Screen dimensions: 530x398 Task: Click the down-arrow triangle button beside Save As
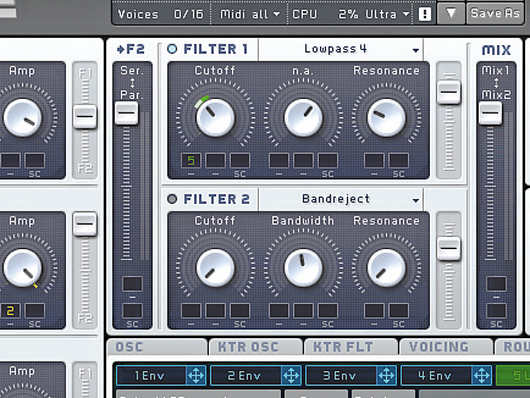451,13
